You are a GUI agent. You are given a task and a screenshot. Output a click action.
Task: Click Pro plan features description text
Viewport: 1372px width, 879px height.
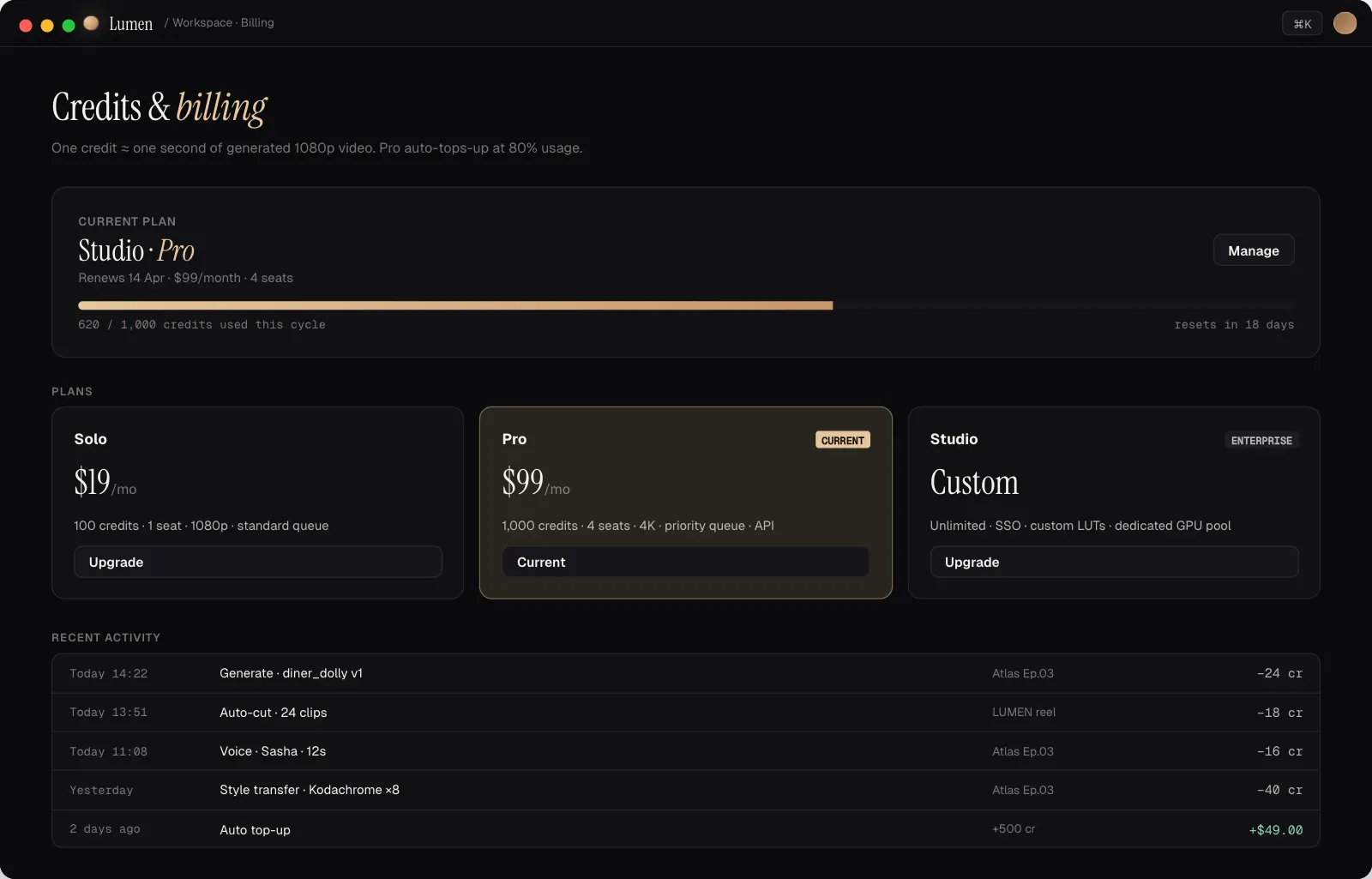(638, 526)
